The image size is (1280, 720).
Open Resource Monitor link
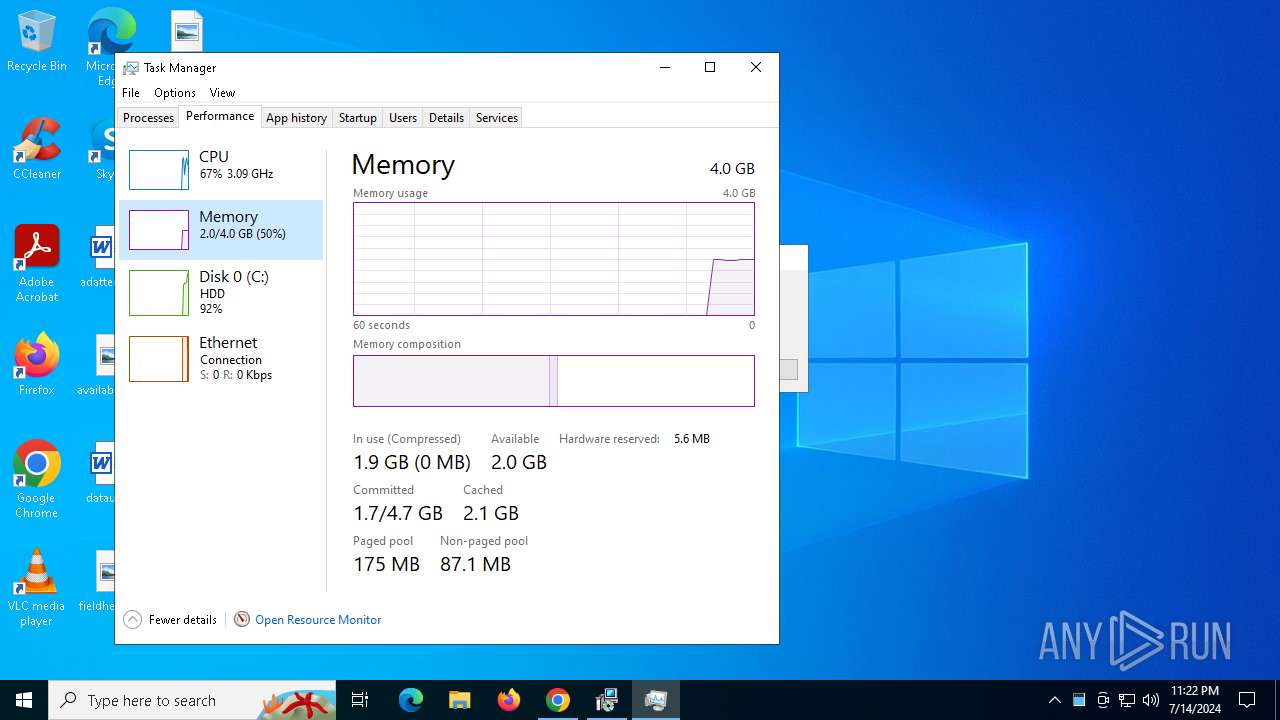(x=318, y=620)
